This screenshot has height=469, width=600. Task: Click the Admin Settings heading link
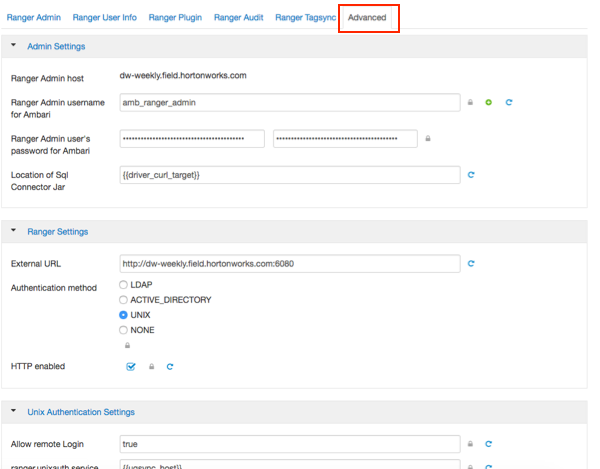[56, 46]
